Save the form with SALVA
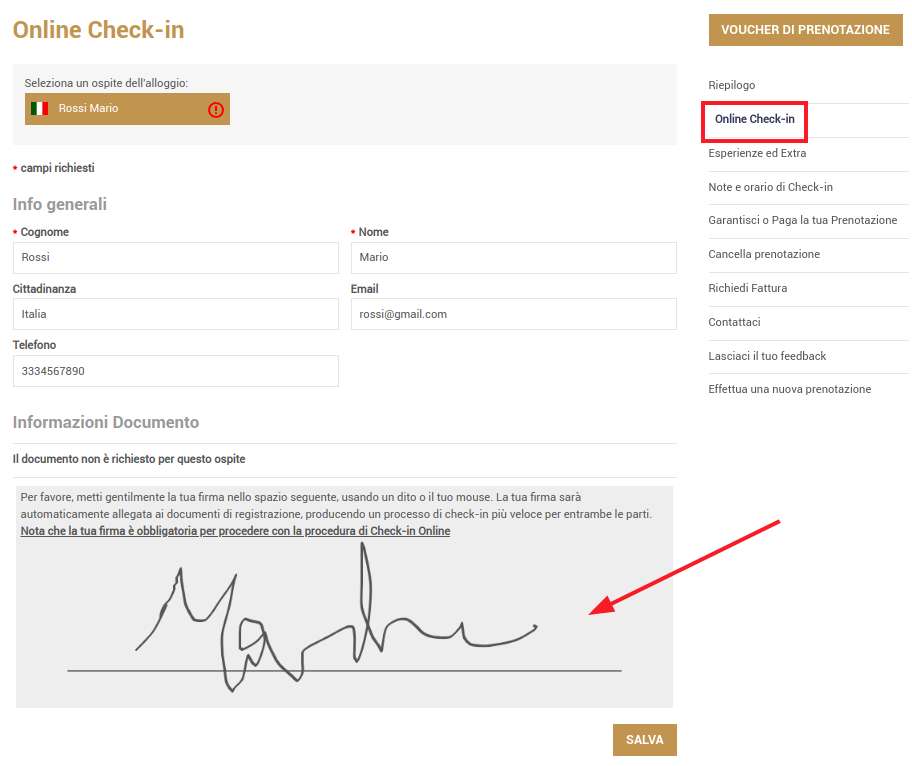 click(x=644, y=739)
